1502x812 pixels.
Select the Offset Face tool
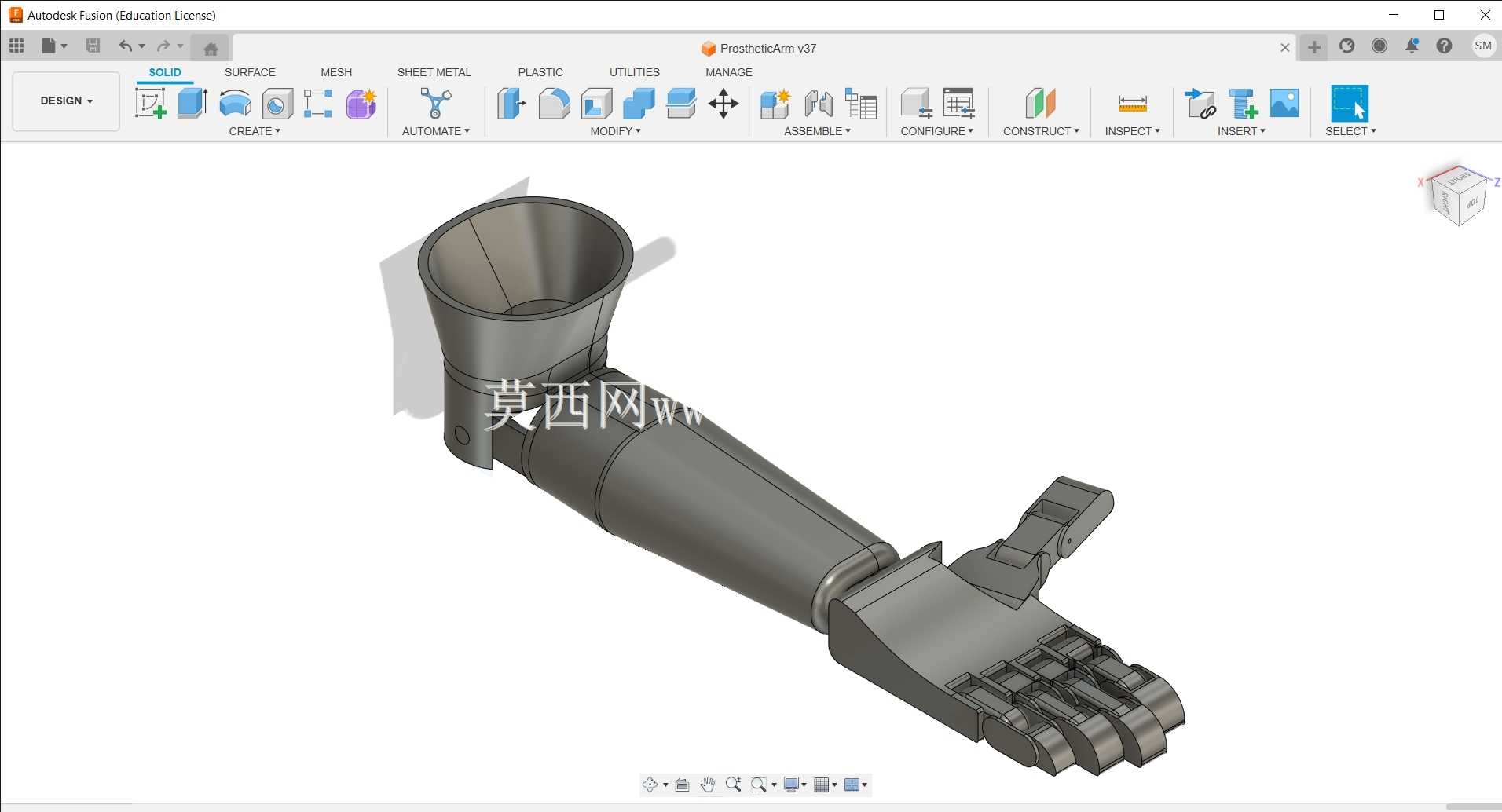681,104
